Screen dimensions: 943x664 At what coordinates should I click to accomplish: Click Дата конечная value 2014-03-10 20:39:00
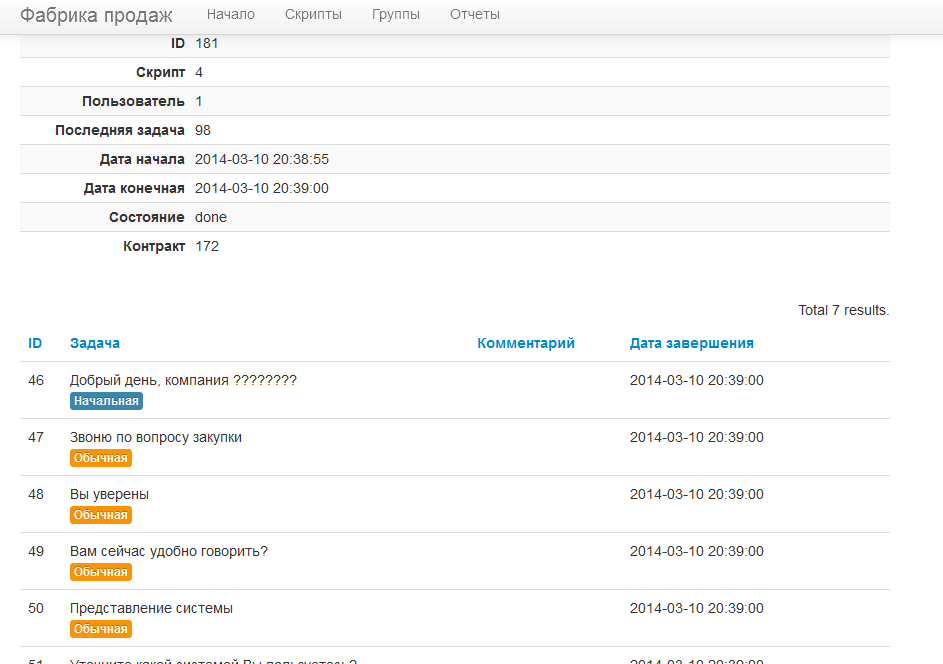point(262,188)
